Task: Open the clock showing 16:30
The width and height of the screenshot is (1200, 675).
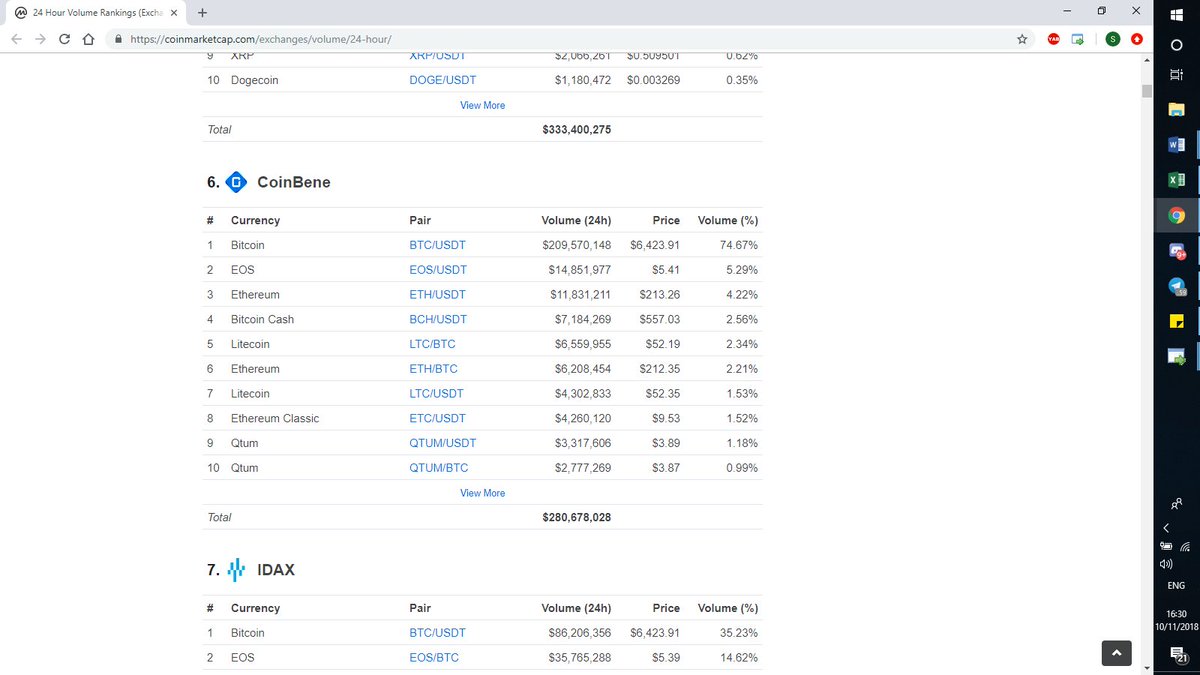Action: [x=1176, y=620]
